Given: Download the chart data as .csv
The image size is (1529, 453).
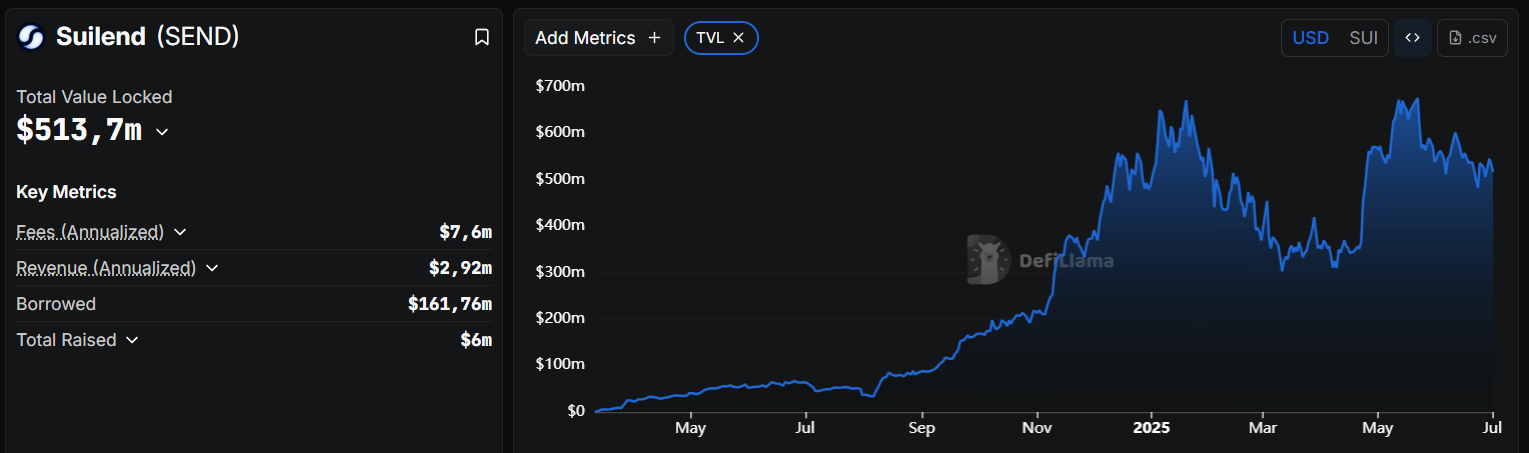Looking at the screenshot, I should (1472, 38).
